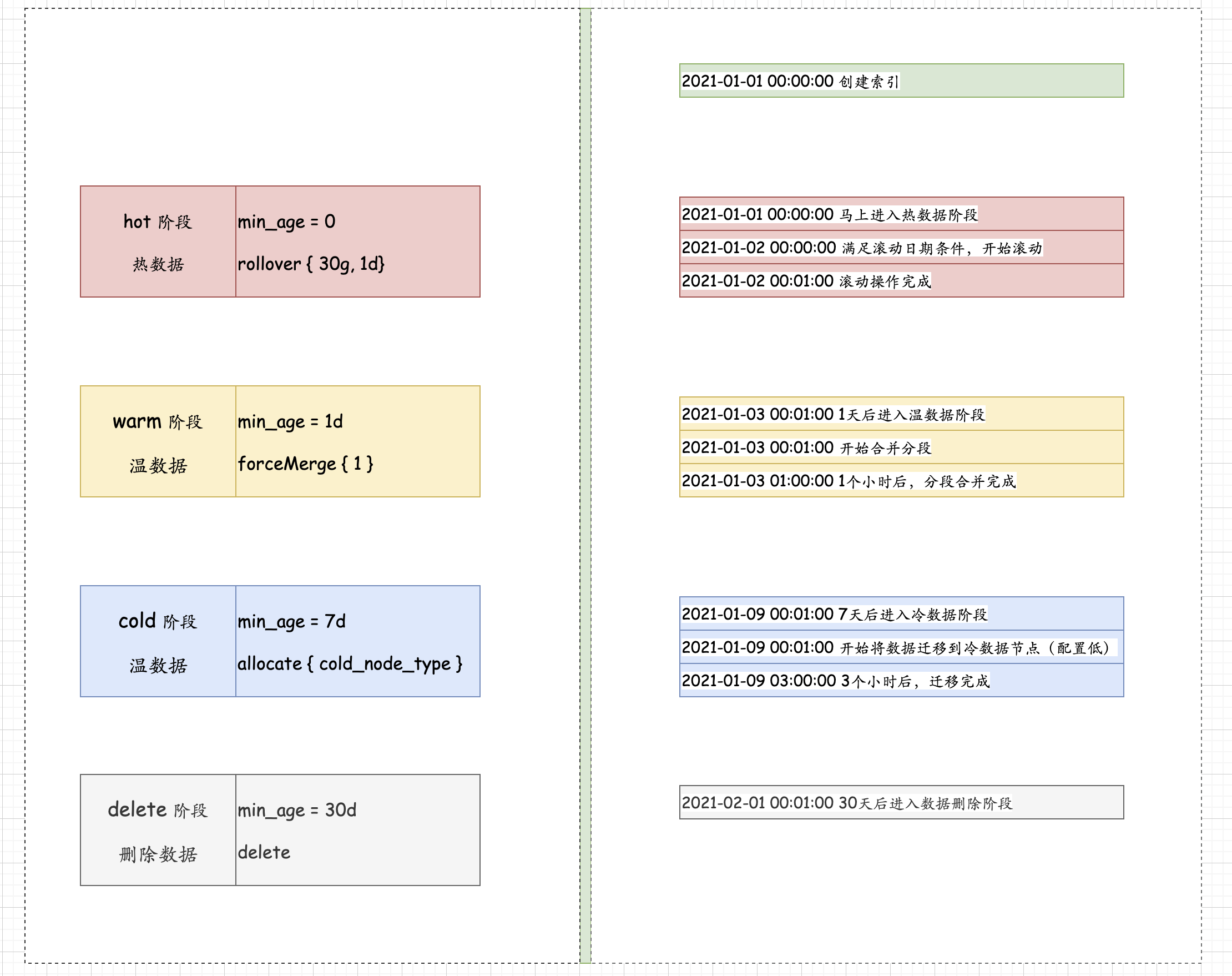Select the cold 阶段 label box
Viewport: 1232px width, 976px height.
(x=158, y=641)
